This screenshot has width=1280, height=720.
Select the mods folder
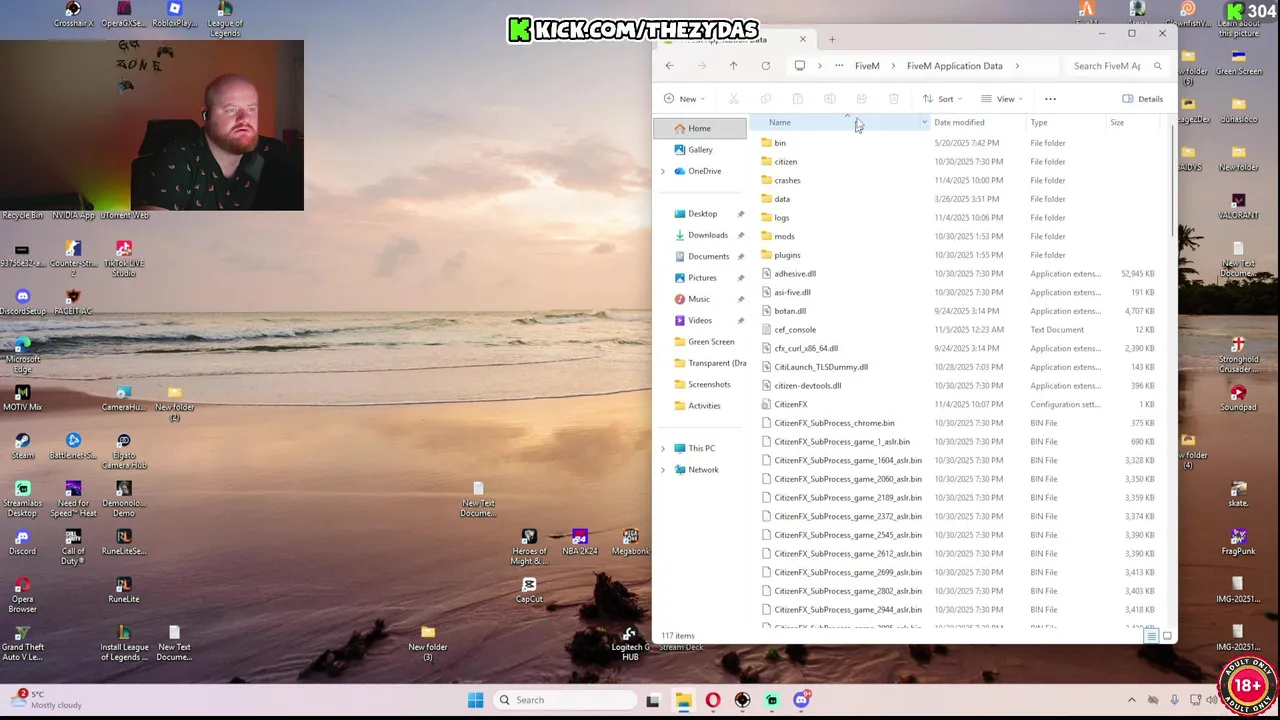[784, 236]
